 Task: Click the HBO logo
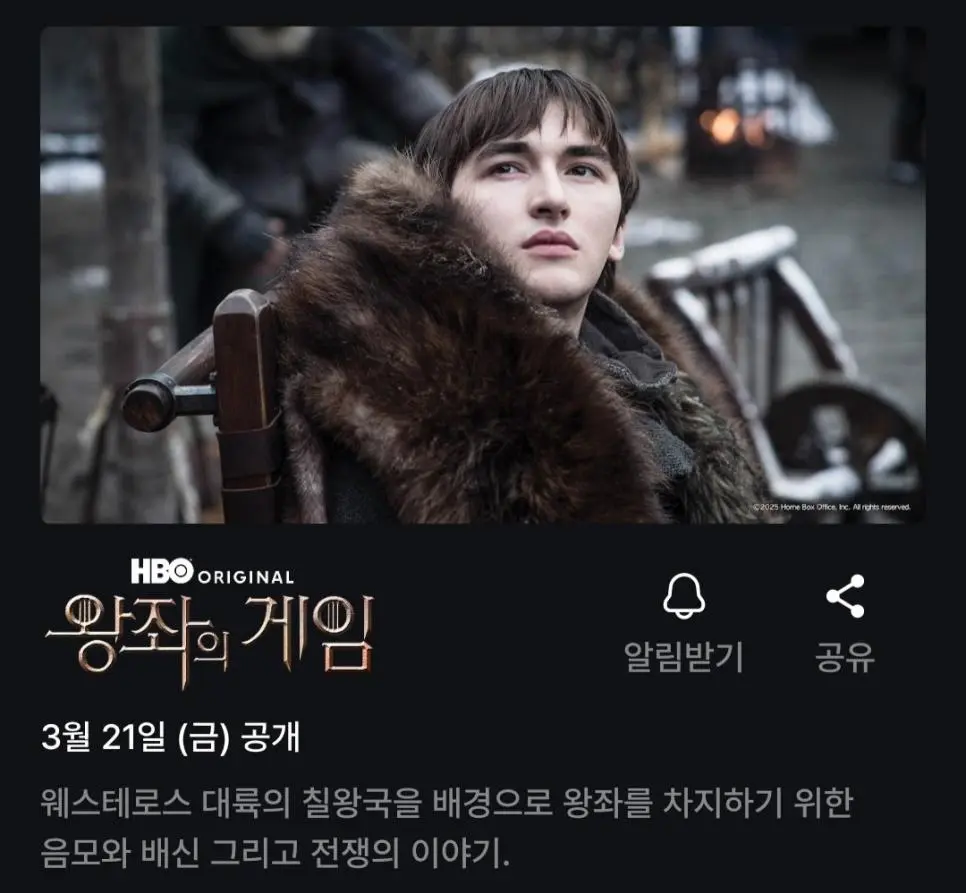point(162,571)
